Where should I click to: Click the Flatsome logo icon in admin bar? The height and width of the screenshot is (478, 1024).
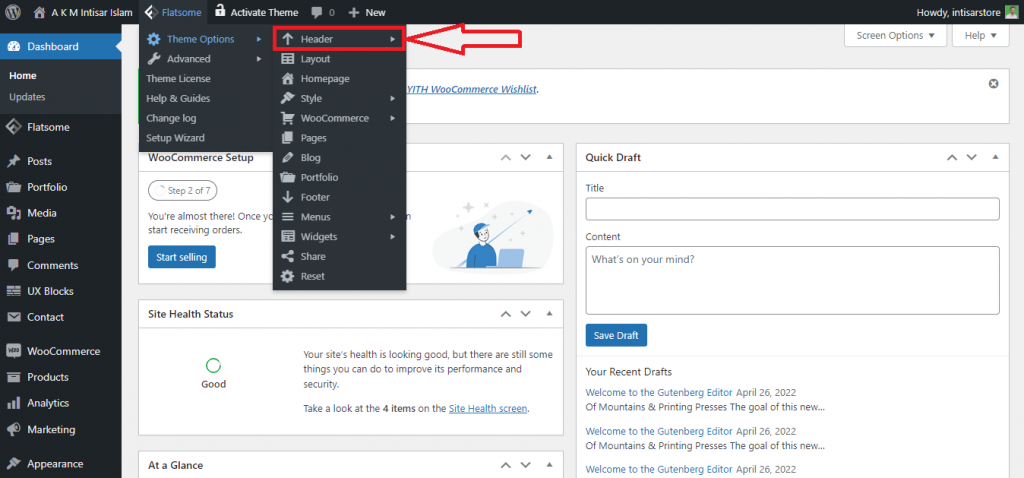point(150,12)
